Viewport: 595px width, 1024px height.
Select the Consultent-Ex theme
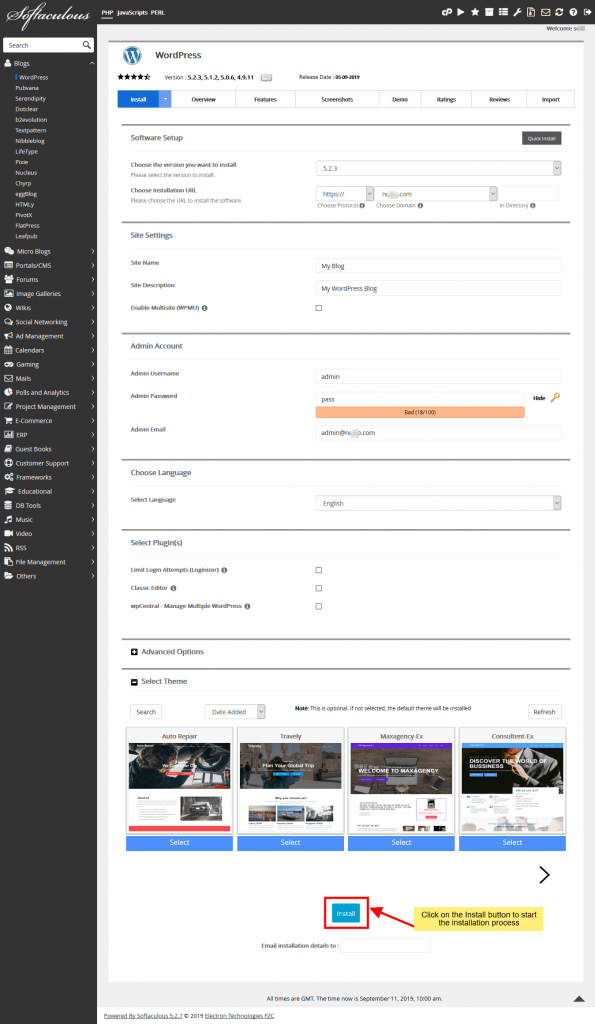pyautogui.click(x=512, y=842)
